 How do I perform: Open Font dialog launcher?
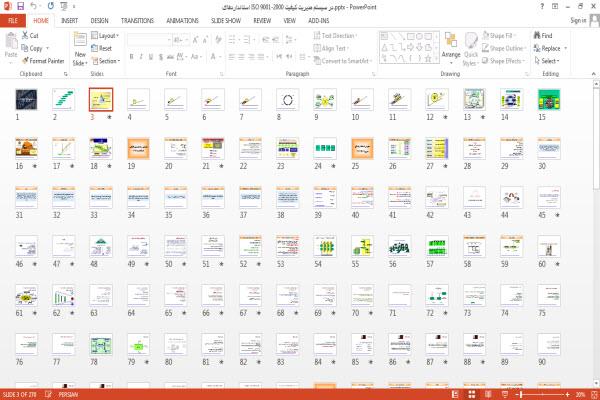tap(221, 74)
